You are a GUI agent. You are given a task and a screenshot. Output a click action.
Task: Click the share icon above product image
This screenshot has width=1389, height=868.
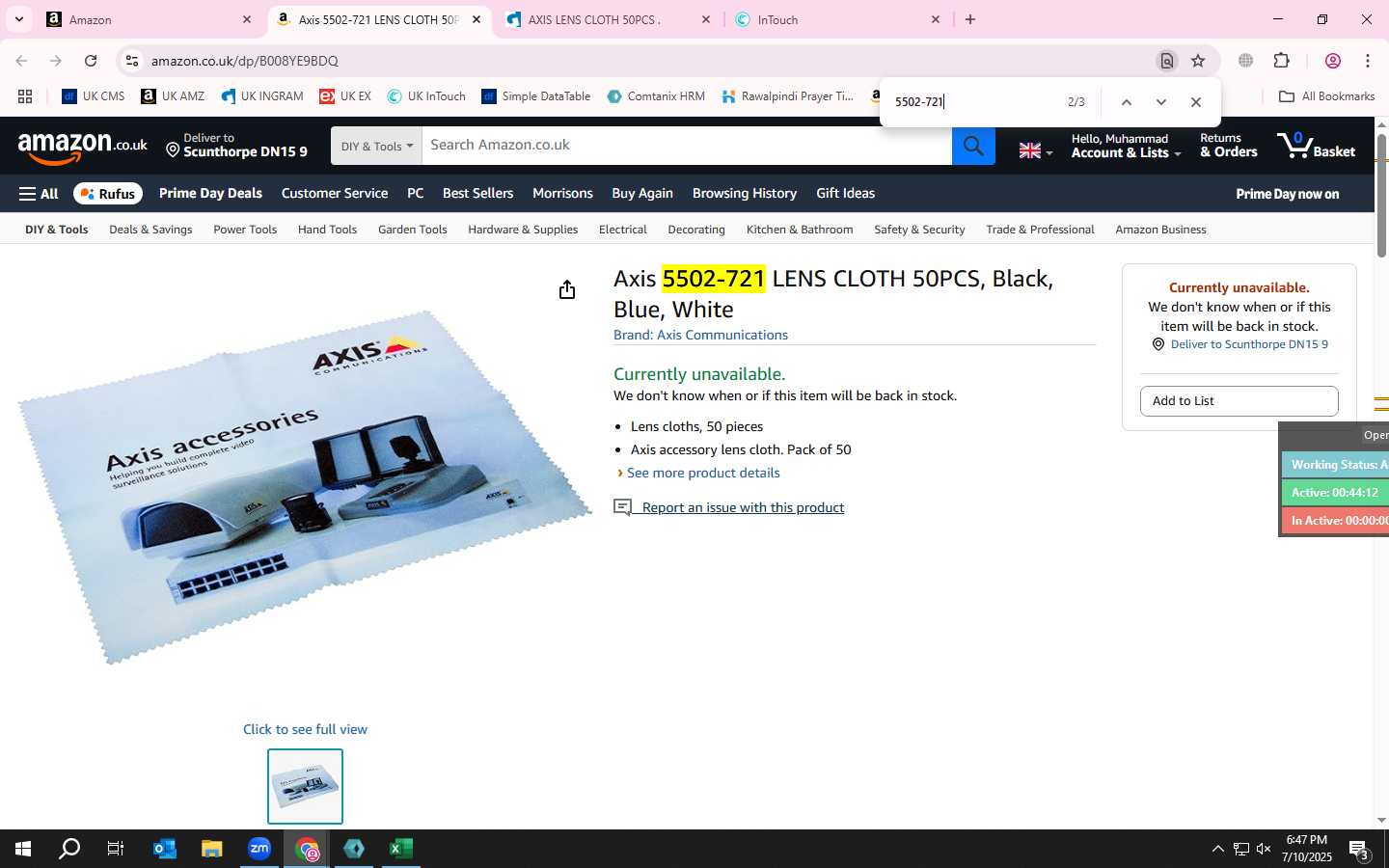click(x=567, y=289)
